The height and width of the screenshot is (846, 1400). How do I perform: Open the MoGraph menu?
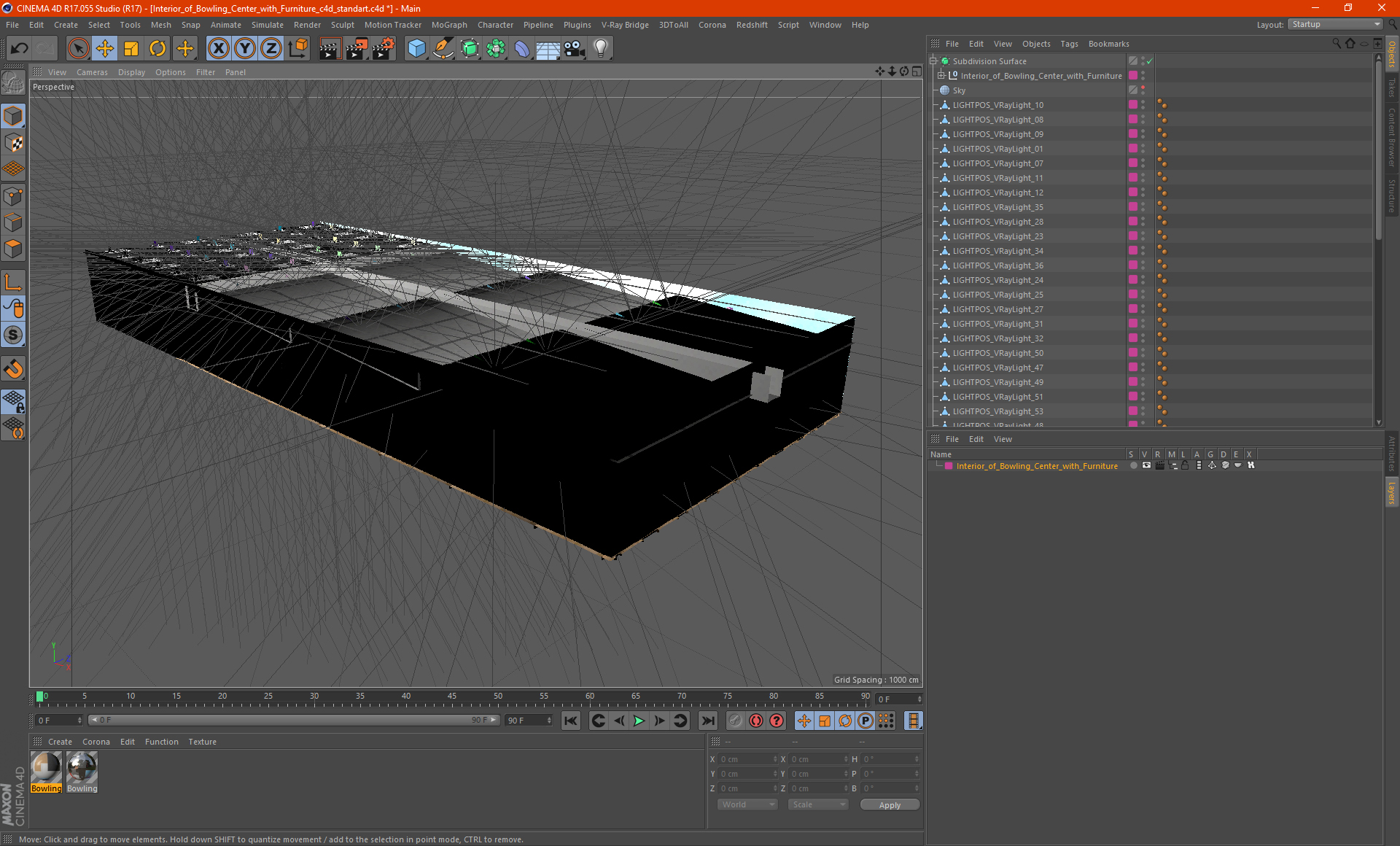pyautogui.click(x=449, y=25)
